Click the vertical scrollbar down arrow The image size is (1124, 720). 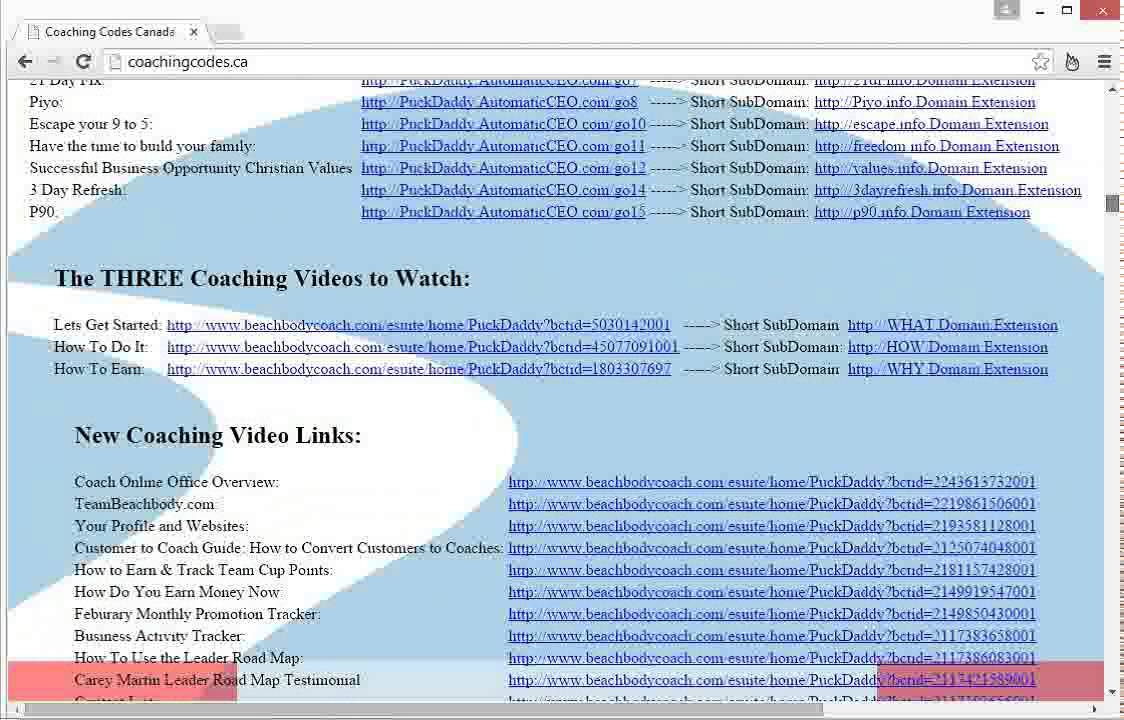(x=1112, y=692)
